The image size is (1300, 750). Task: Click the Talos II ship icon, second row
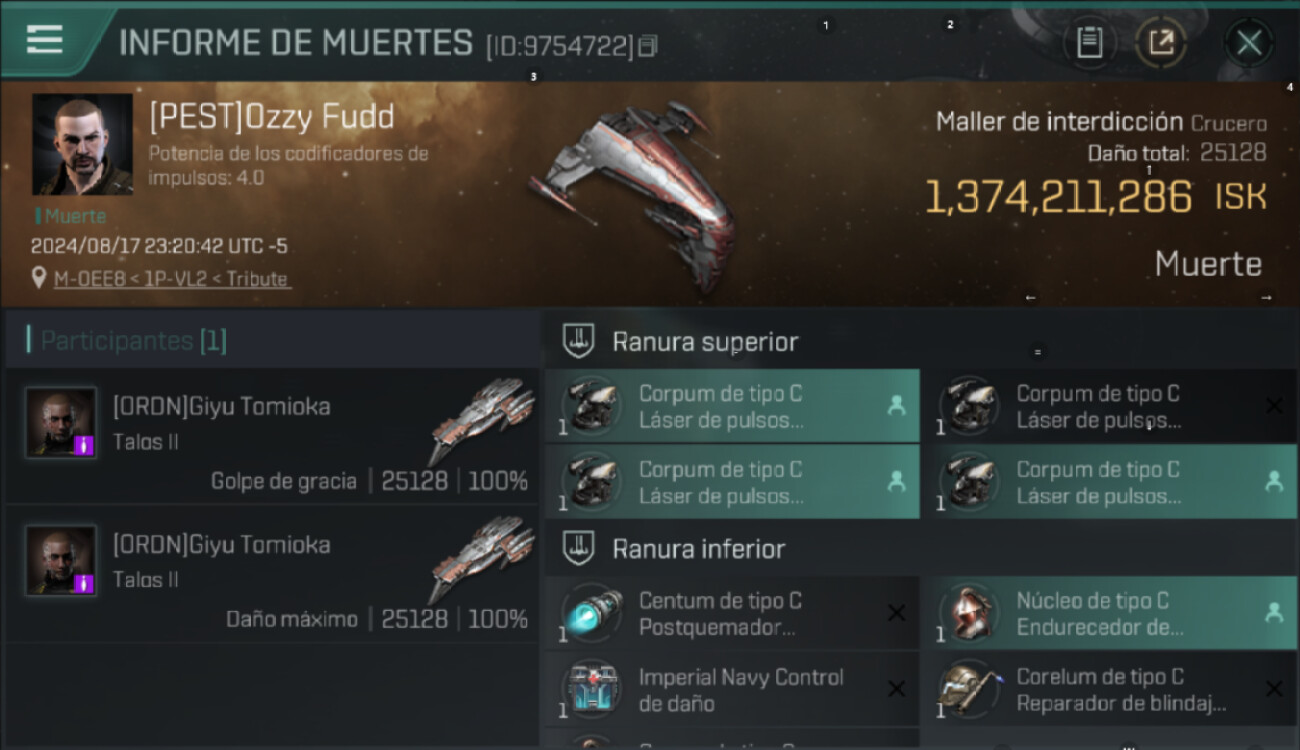point(483,560)
